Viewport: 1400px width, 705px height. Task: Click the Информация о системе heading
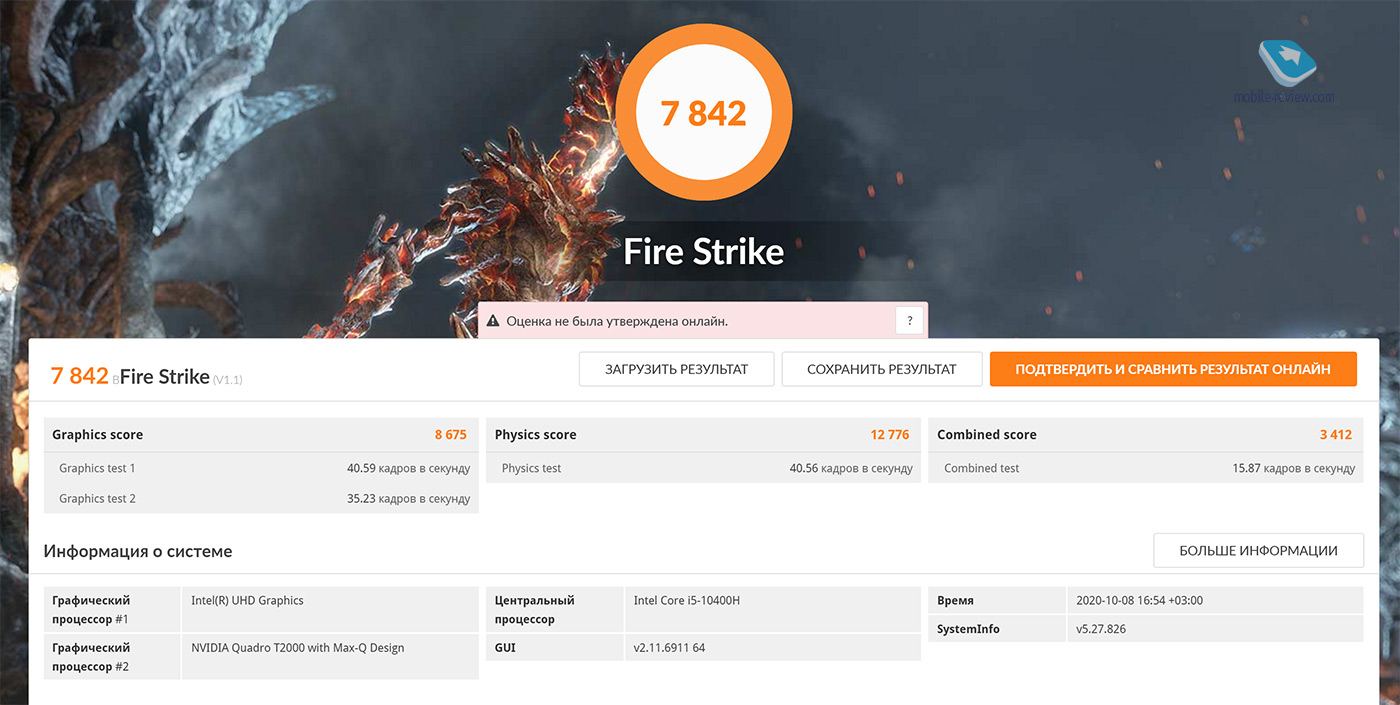138,551
